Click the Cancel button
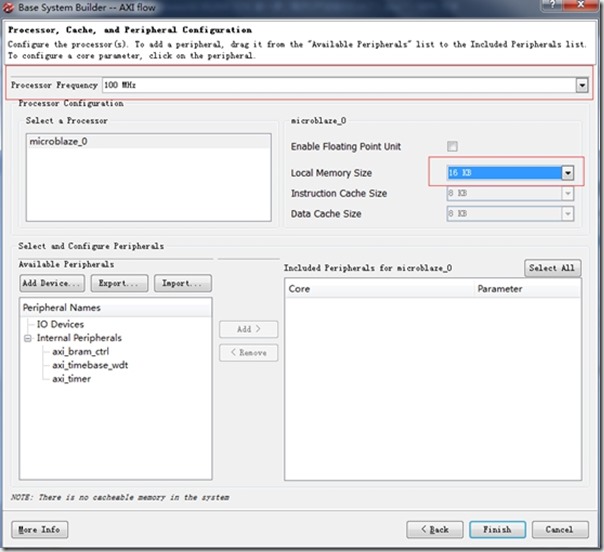Viewport: 604px width, 552px height. point(560,530)
